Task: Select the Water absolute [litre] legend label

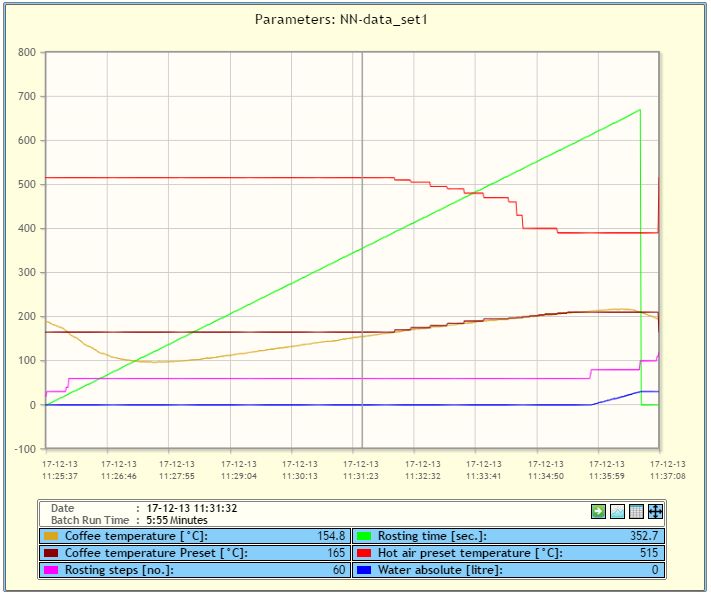Action: point(440,570)
